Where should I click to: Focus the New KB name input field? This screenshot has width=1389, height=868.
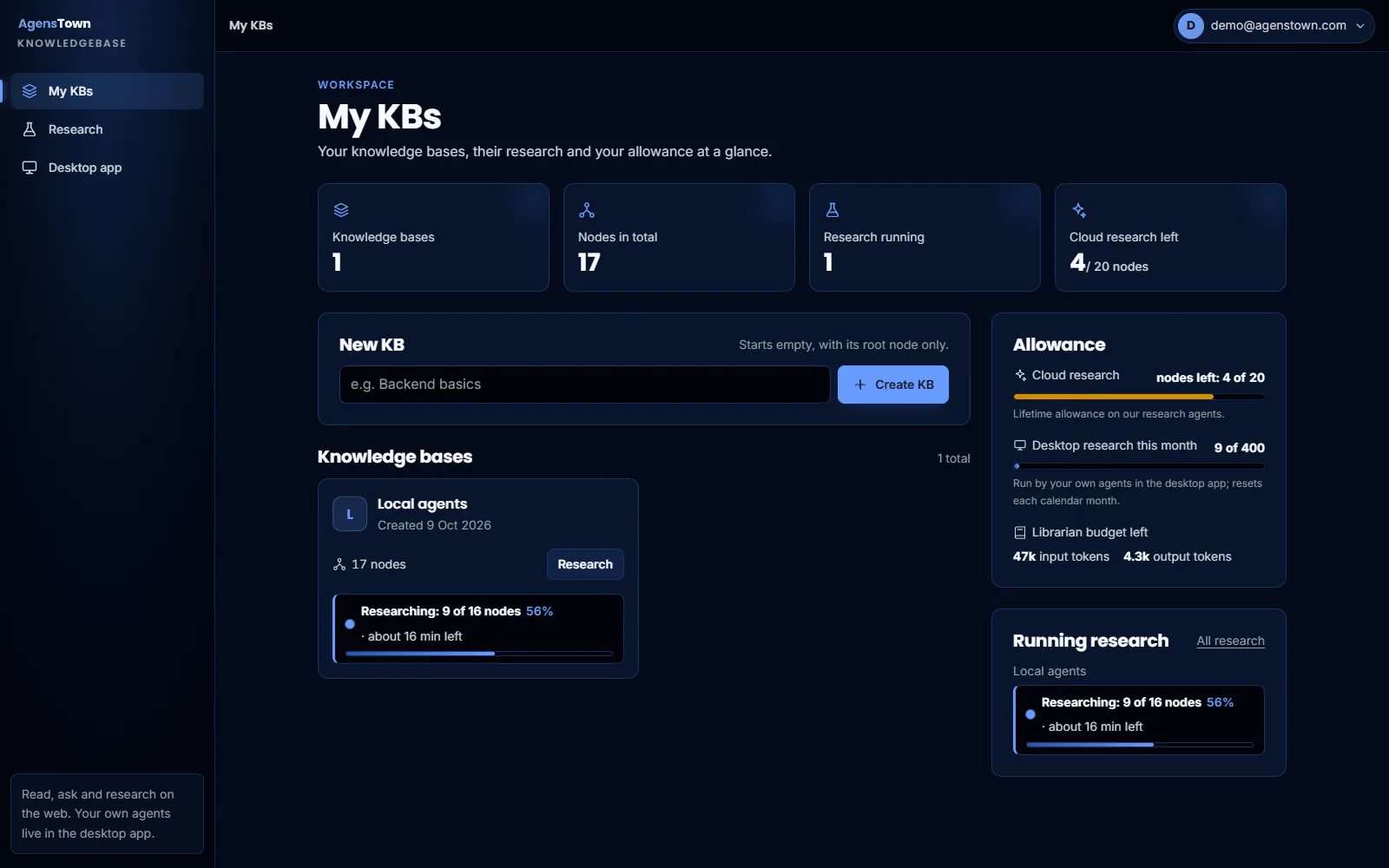(584, 385)
